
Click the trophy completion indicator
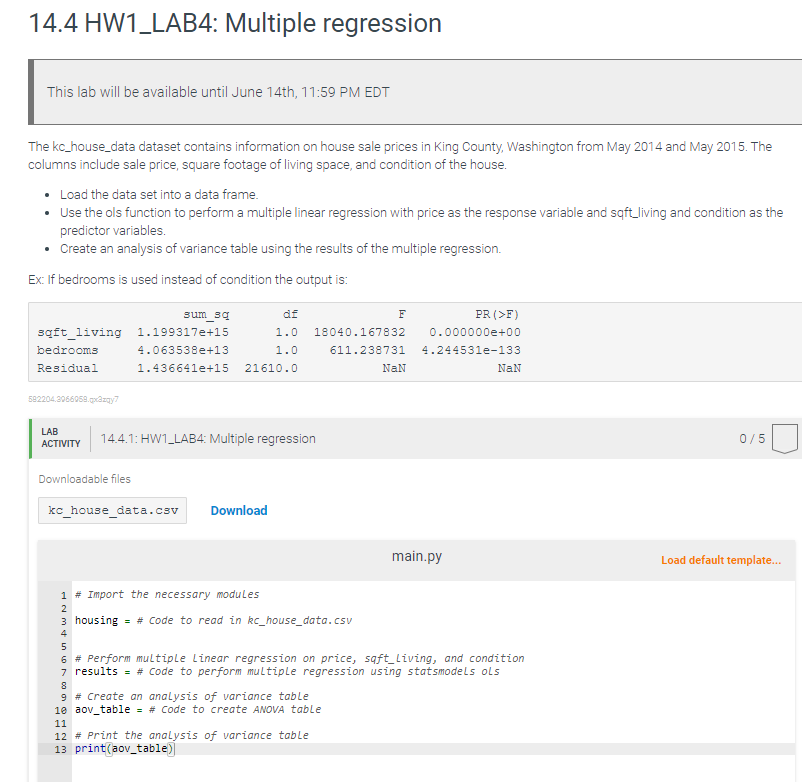784,438
